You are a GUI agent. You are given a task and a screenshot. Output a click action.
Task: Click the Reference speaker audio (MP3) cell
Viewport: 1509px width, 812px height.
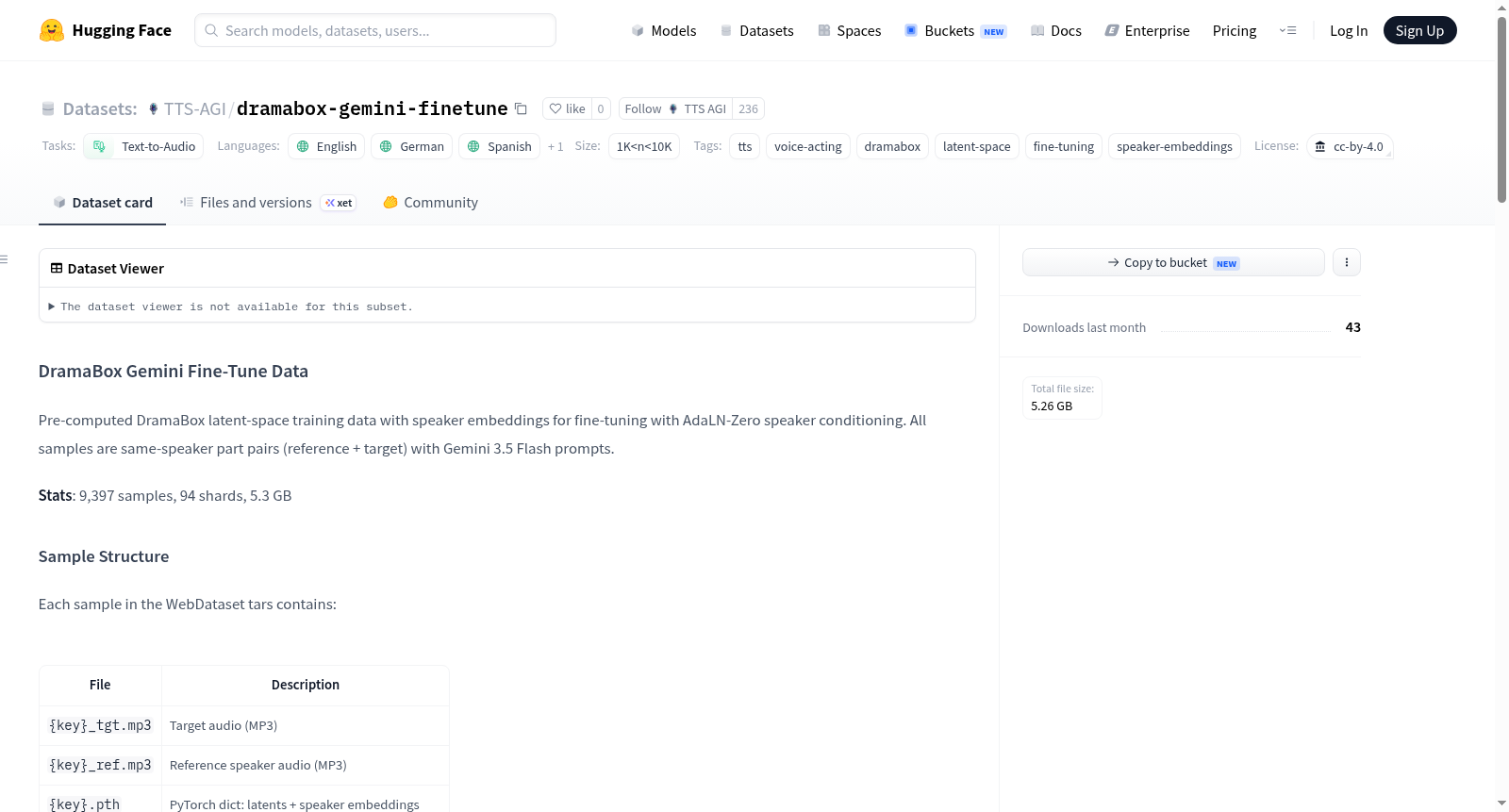(x=306, y=765)
